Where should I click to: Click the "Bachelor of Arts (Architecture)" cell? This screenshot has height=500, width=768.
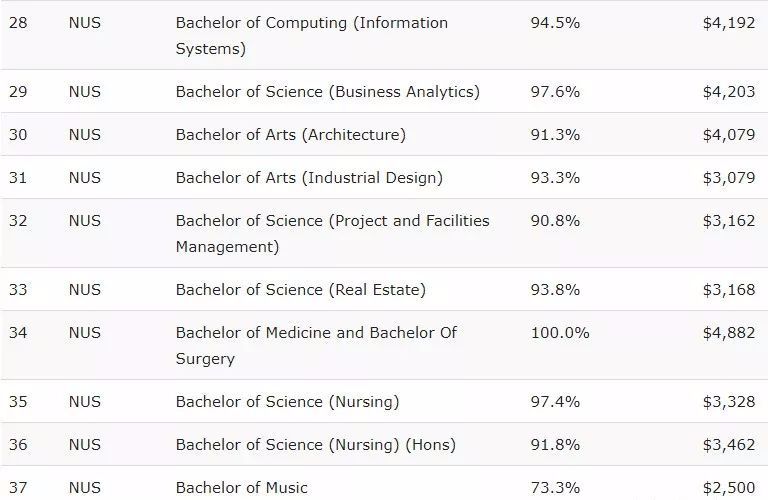pyautogui.click(x=290, y=135)
